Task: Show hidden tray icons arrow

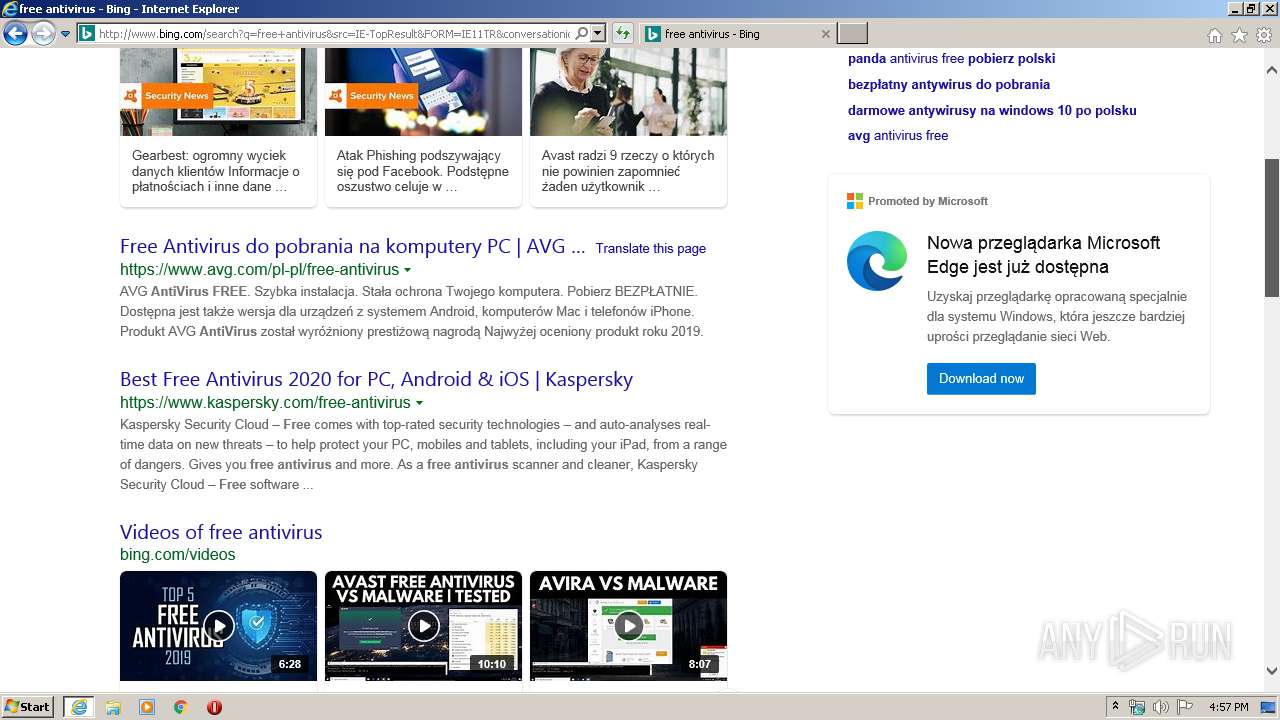Action: (1116, 707)
